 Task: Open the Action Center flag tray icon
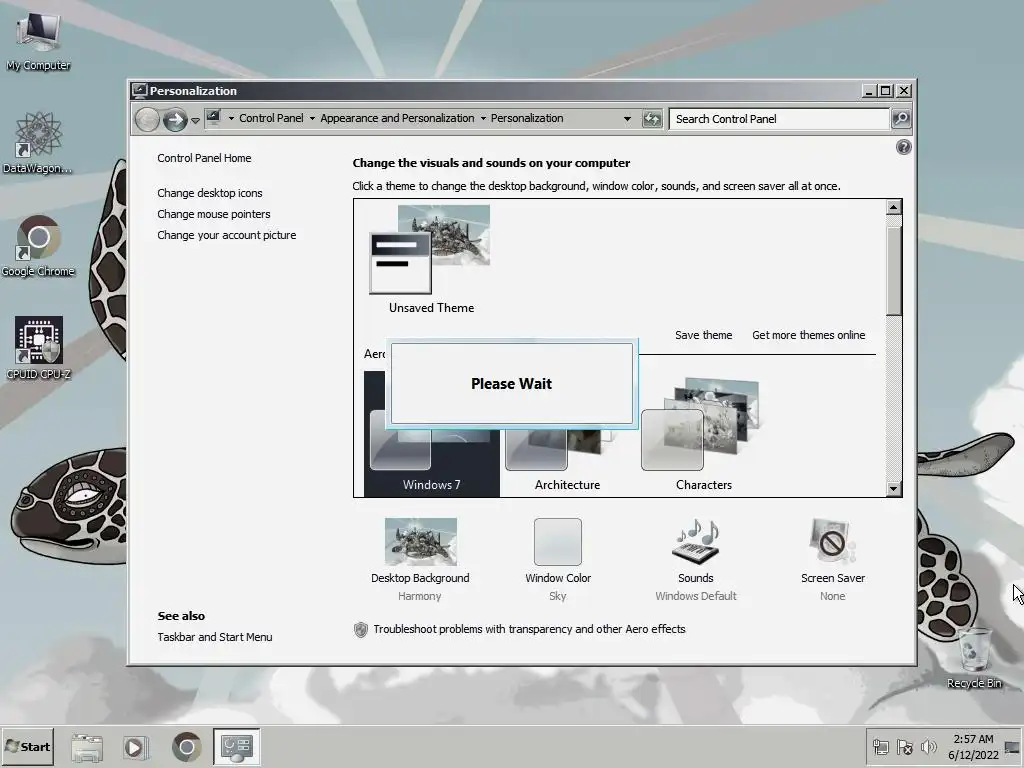point(905,747)
